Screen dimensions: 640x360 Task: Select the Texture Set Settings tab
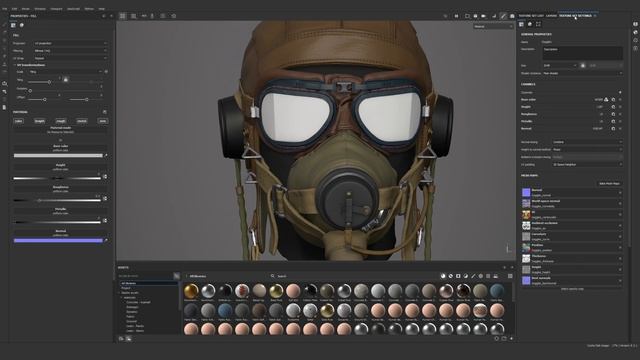575,16
